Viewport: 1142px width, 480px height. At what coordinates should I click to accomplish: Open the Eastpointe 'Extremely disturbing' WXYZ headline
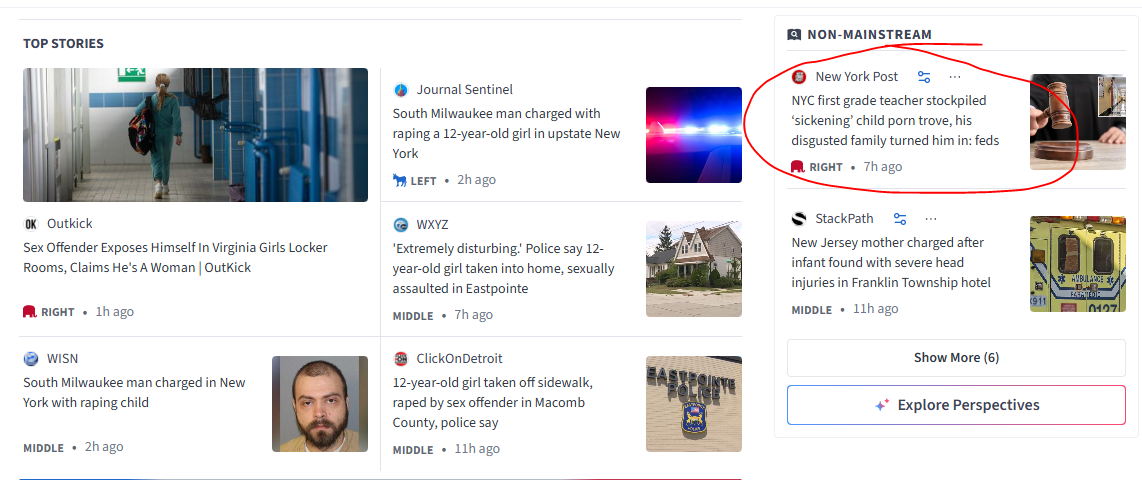coord(503,268)
